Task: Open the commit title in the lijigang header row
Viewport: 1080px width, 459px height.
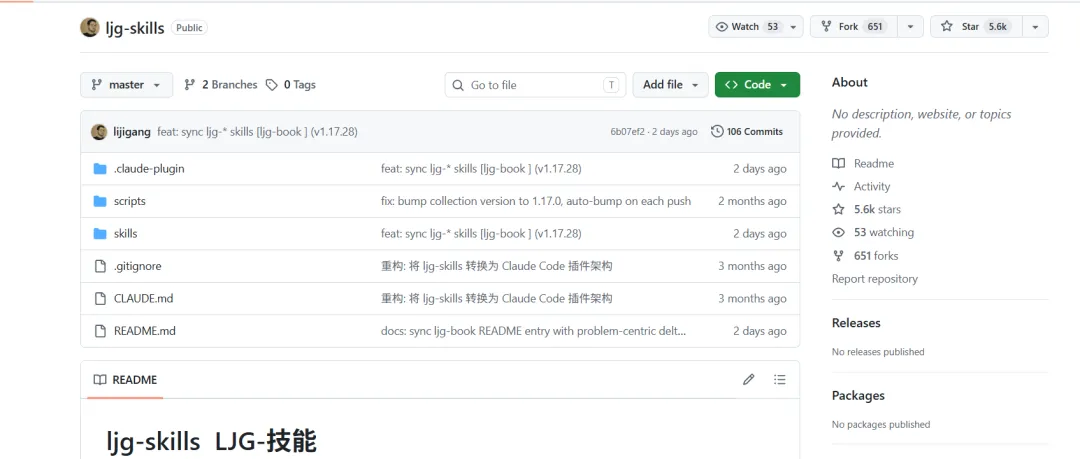Action: pos(257,132)
